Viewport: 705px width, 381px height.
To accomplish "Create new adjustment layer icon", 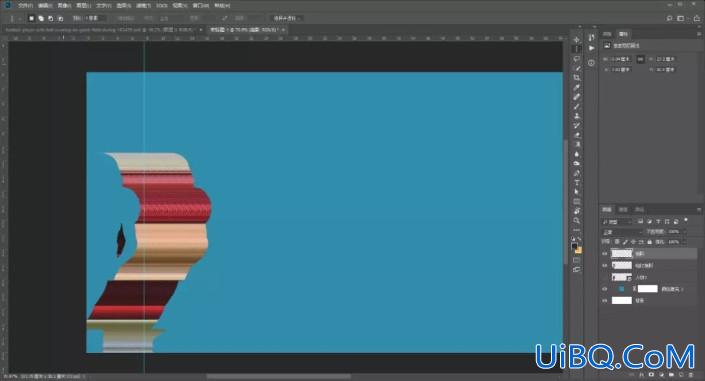I will pos(662,374).
